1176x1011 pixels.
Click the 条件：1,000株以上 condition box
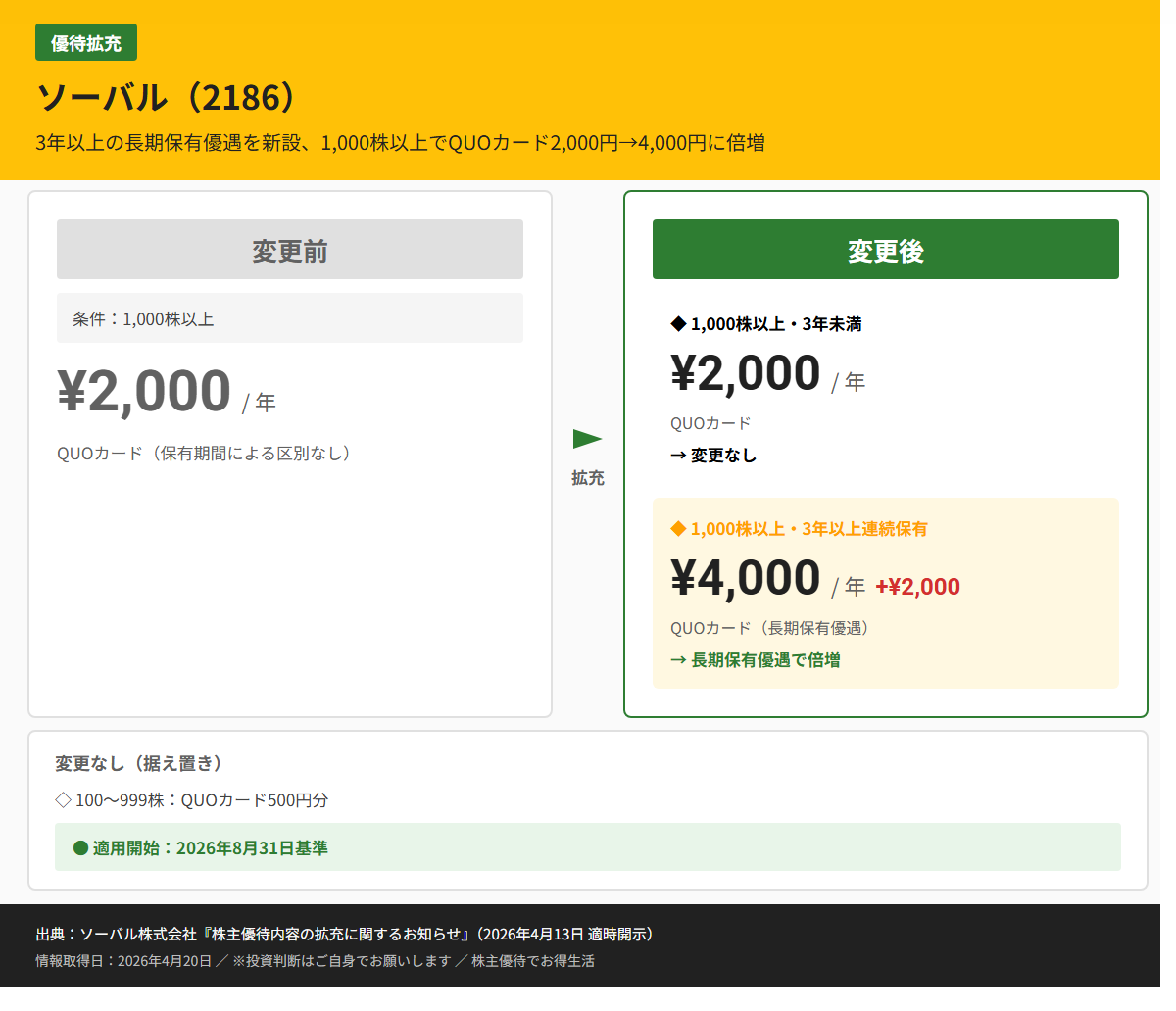(290, 318)
